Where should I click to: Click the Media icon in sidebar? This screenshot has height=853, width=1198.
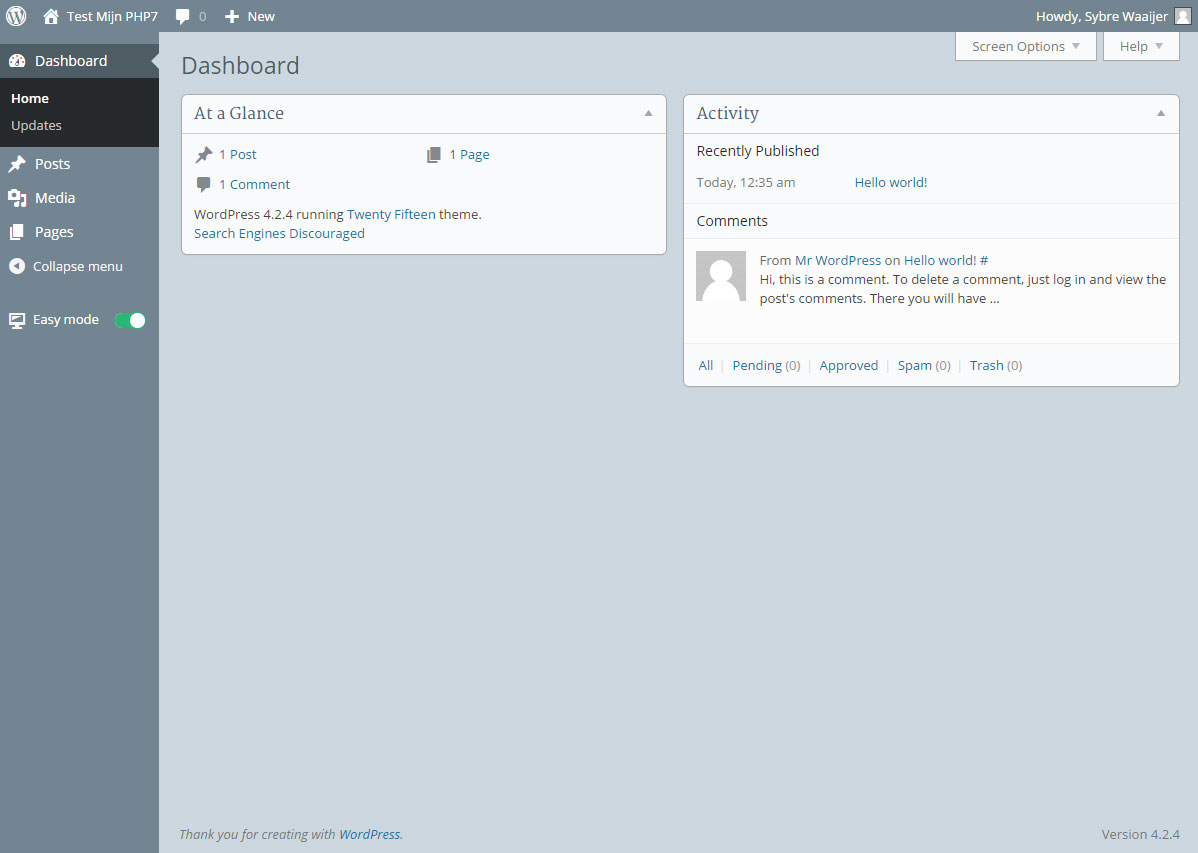[x=17, y=198]
